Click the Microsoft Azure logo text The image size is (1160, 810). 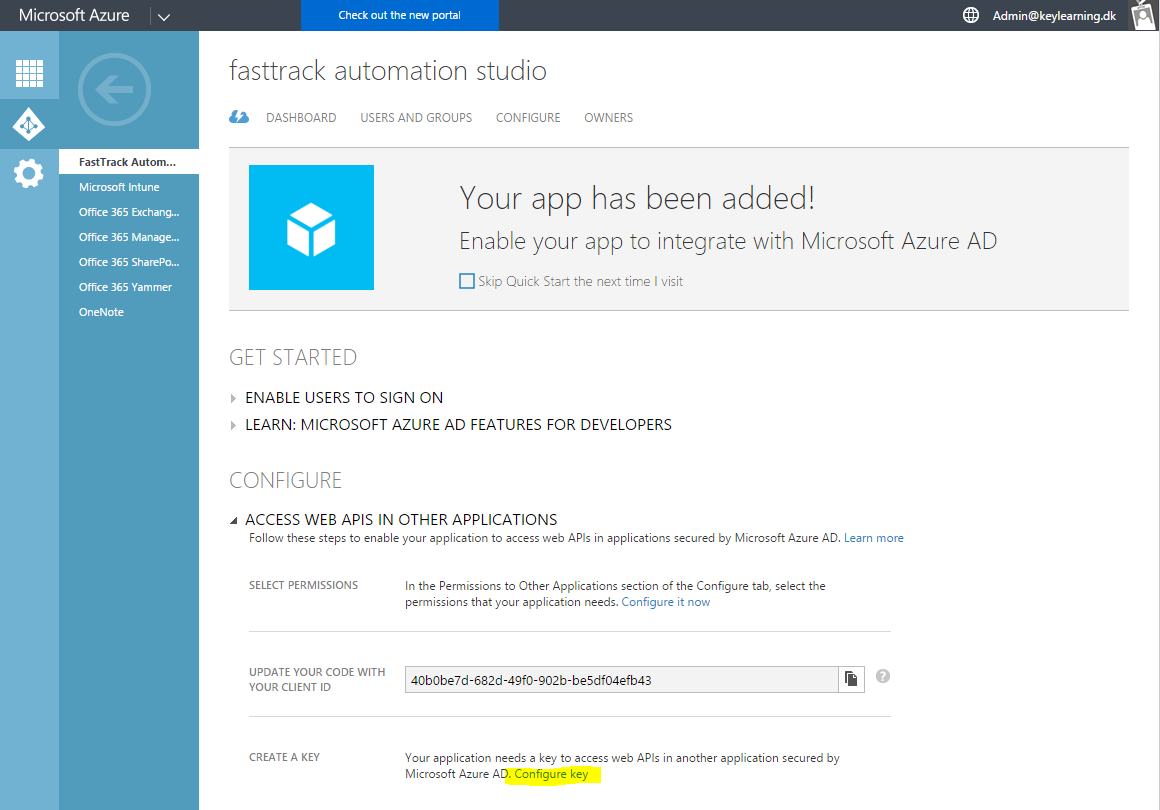(74, 15)
